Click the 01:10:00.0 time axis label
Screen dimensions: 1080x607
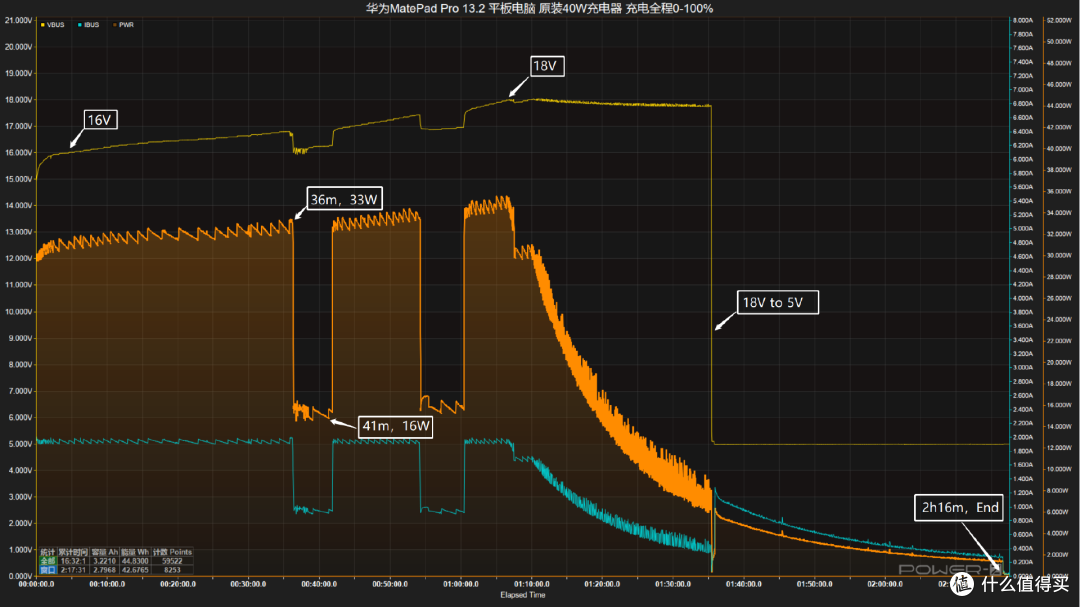532,584
